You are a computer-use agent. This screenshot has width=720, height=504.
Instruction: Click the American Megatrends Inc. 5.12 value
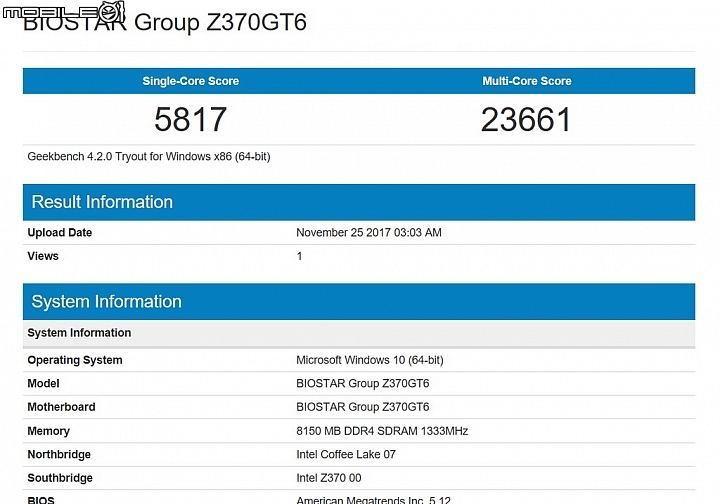coord(373,499)
